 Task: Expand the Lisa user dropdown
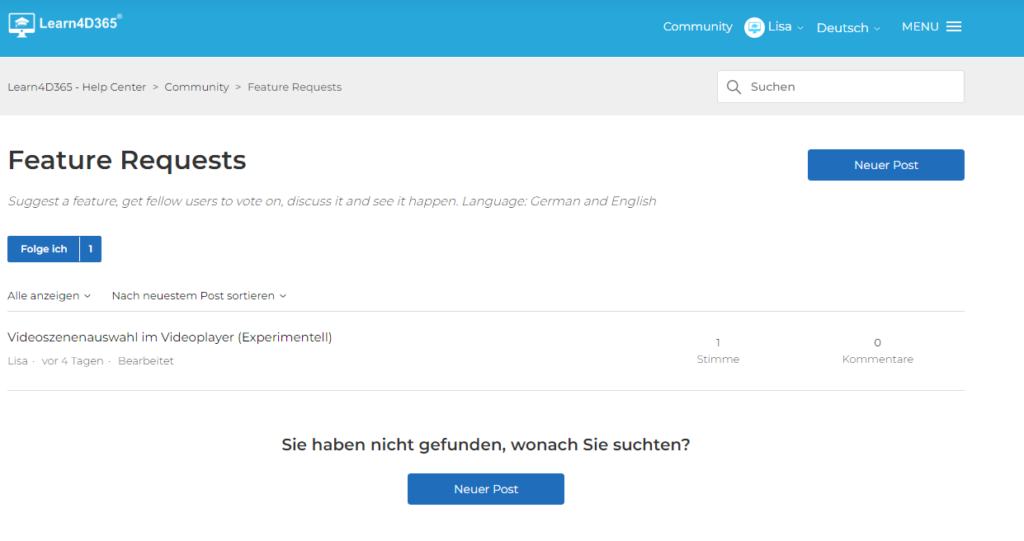[x=786, y=27]
